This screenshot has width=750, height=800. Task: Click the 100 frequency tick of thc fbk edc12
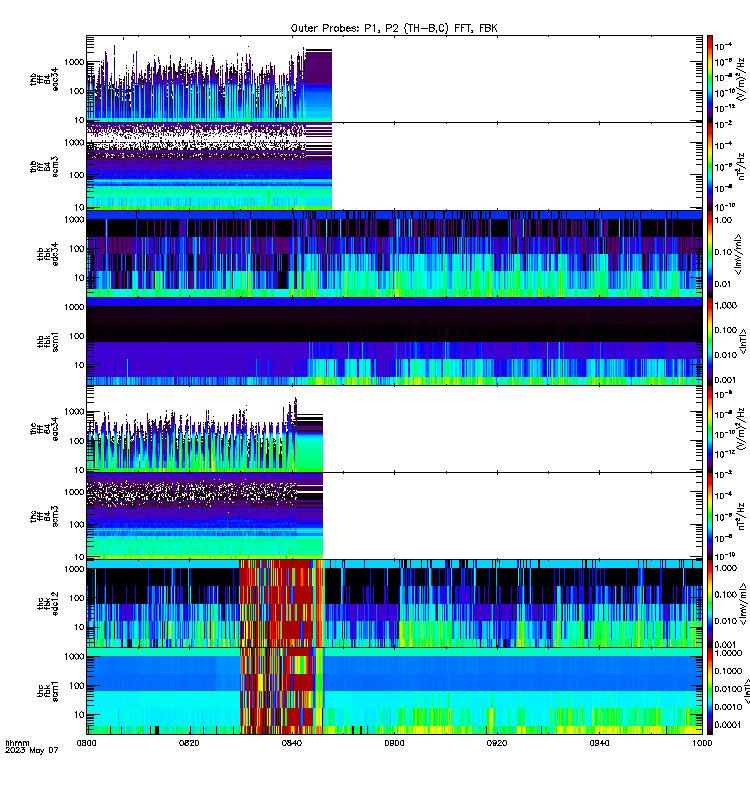[x=76, y=598]
